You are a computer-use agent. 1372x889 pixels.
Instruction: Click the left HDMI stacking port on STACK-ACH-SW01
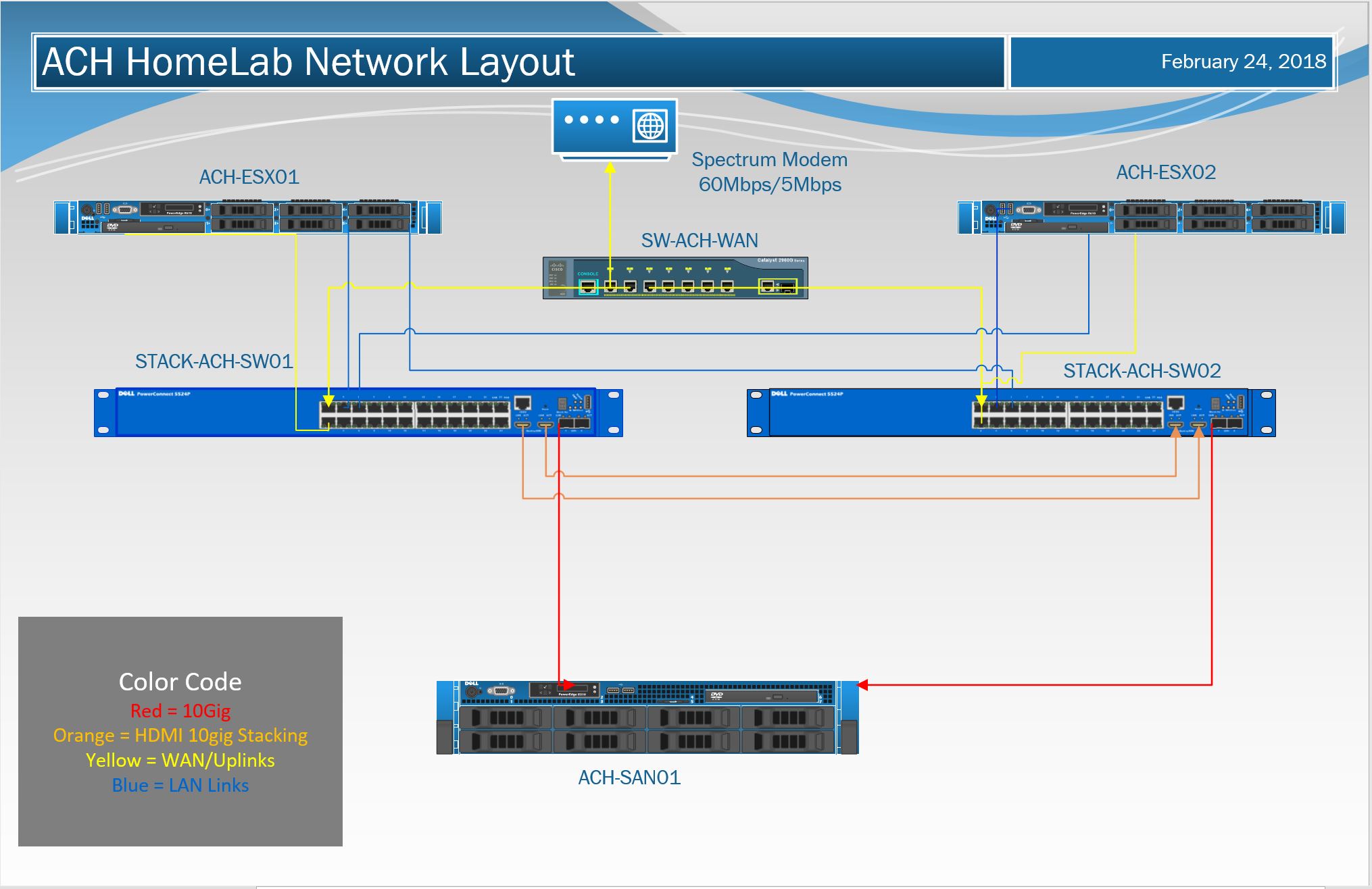(x=522, y=426)
